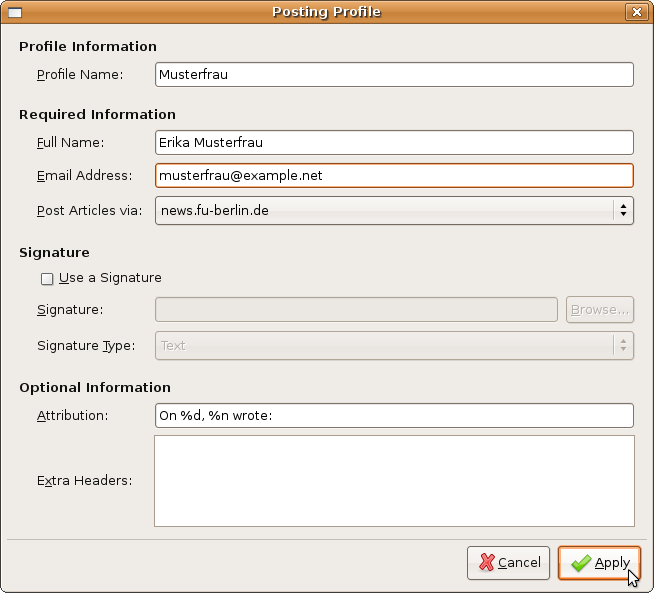Click the Attribution text field
This screenshot has height=593, width=654.
[394, 415]
